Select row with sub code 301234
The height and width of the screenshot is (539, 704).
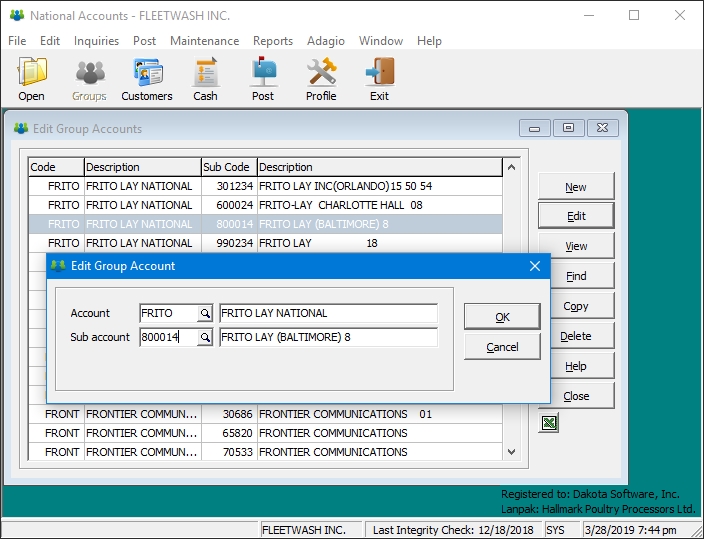coord(265,186)
